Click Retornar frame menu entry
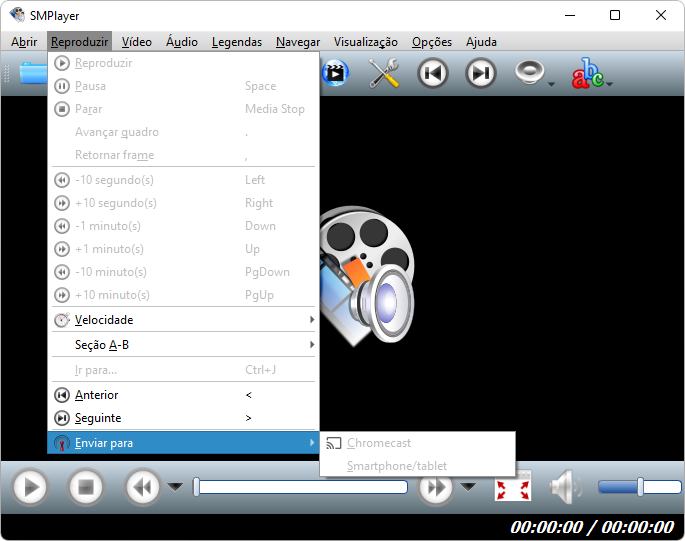The width and height of the screenshot is (685, 541). point(183,155)
